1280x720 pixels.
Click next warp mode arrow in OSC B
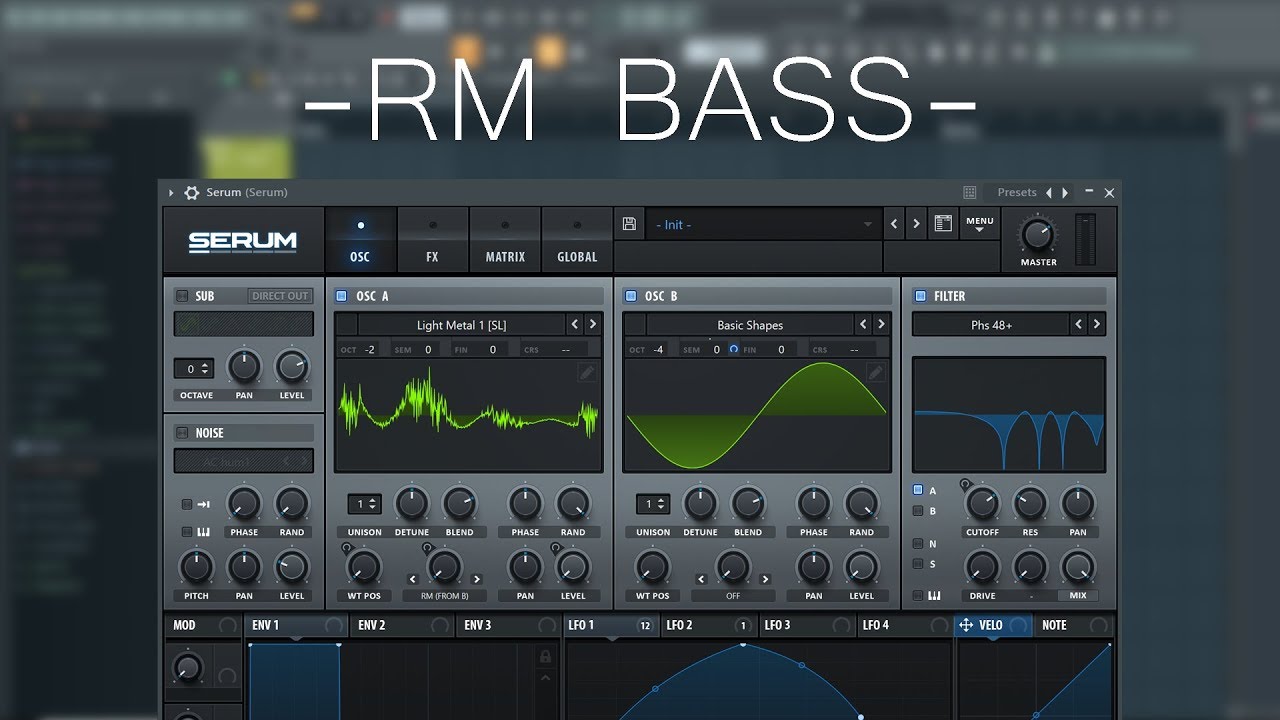click(765, 579)
